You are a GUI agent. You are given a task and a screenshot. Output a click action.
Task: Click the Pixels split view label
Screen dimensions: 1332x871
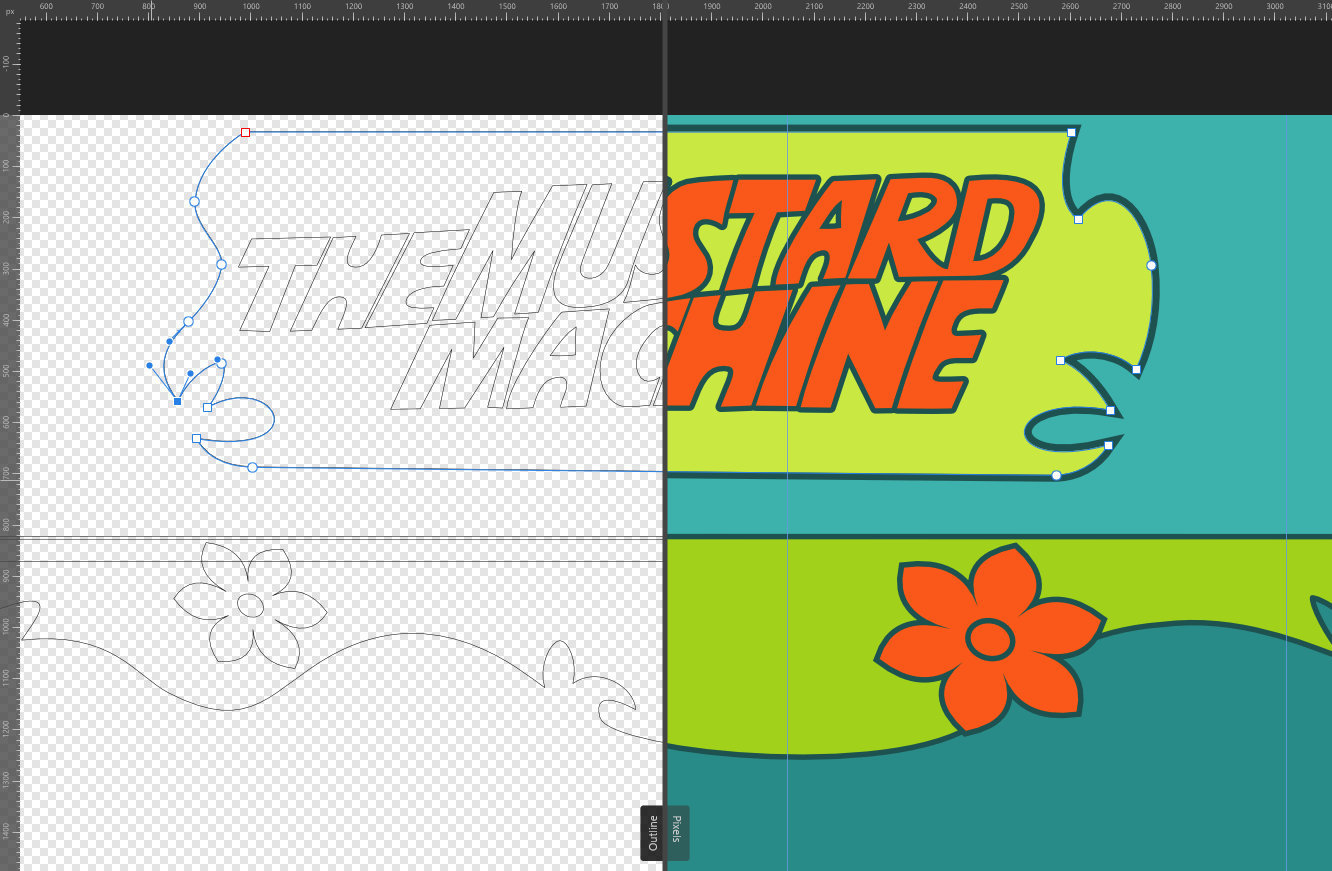click(x=677, y=832)
